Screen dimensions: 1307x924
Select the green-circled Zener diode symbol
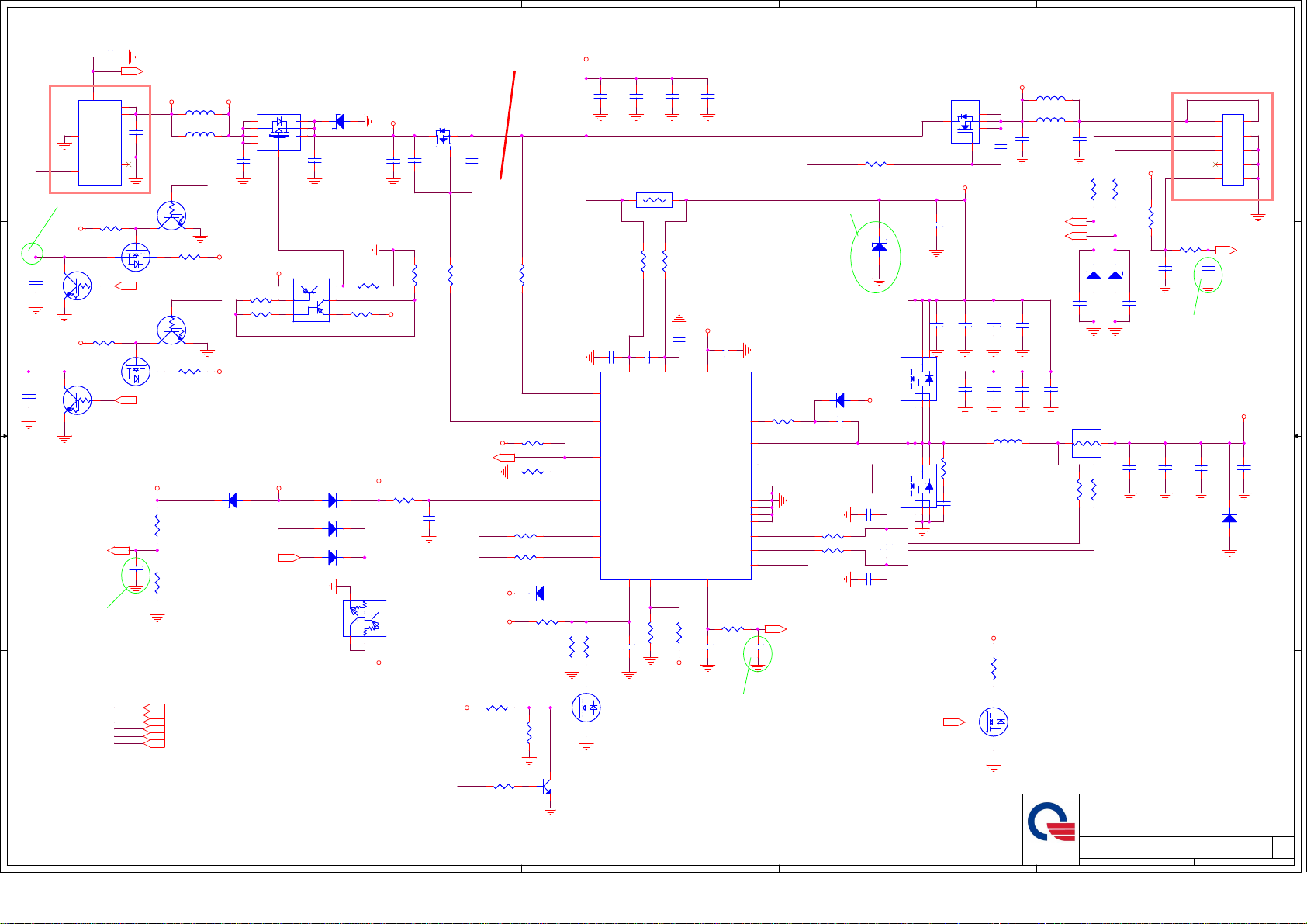[879, 247]
